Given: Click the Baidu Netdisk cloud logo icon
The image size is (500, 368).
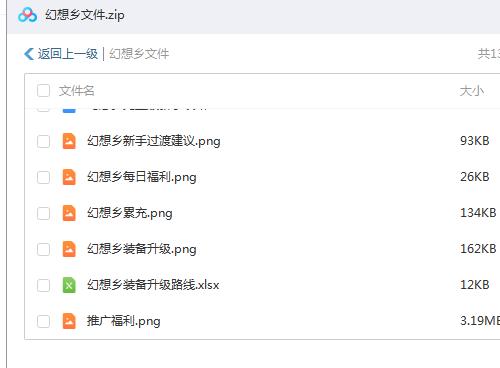Looking at the screenshot, I should (27, 15).
